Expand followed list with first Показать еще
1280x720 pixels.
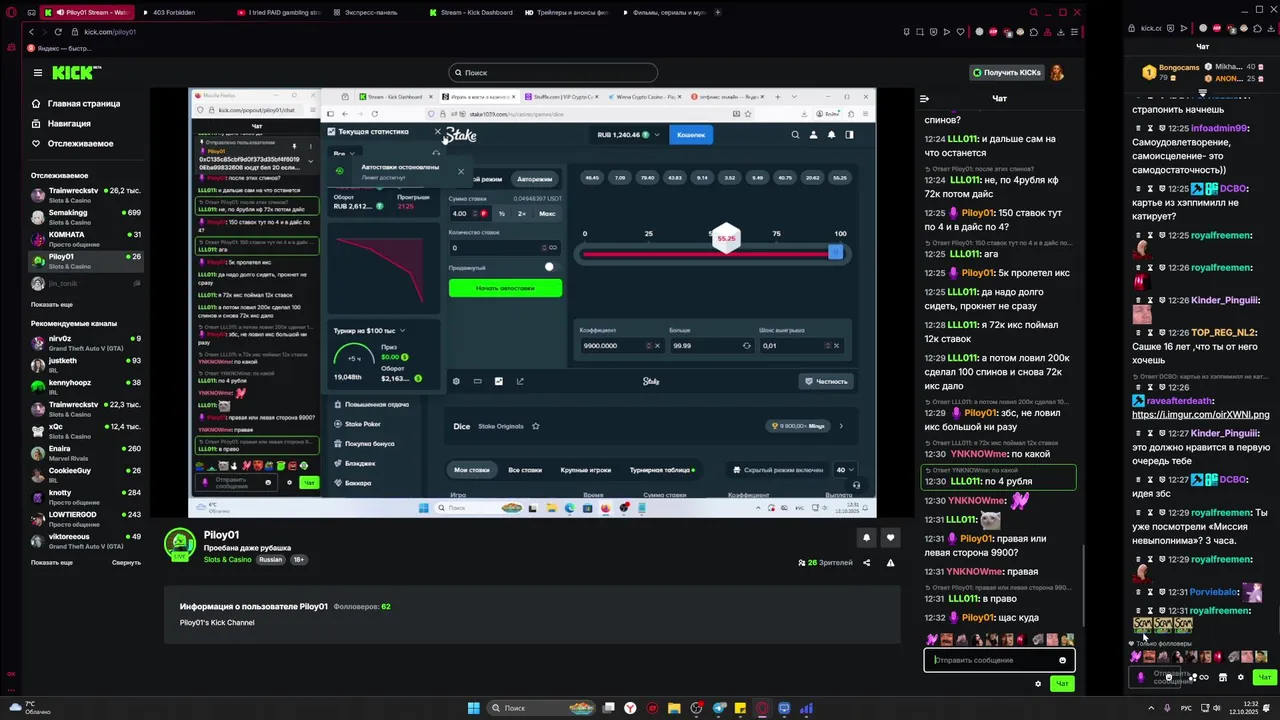tap(52, 304)
